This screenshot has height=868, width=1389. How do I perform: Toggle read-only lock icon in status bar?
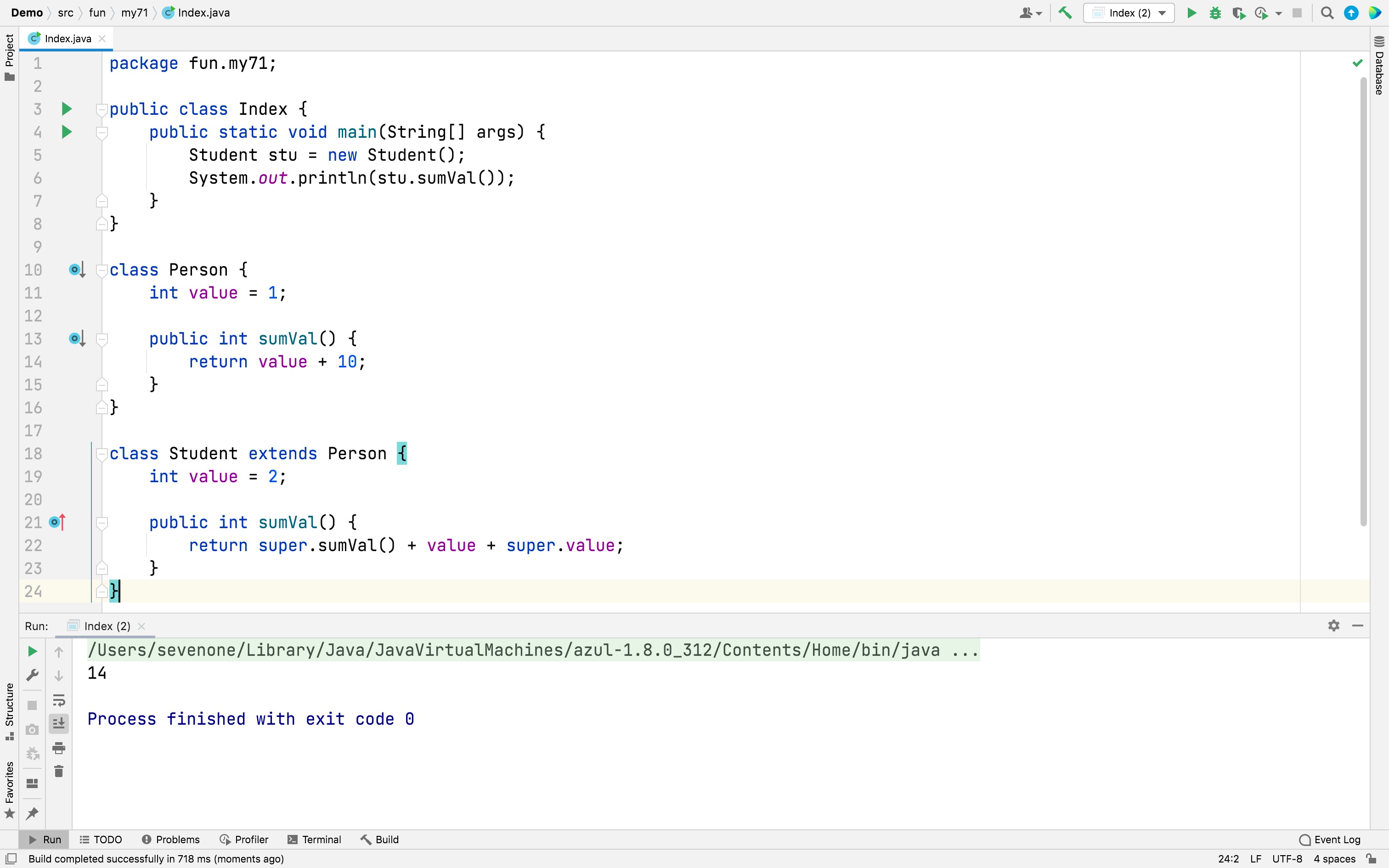1372,859
